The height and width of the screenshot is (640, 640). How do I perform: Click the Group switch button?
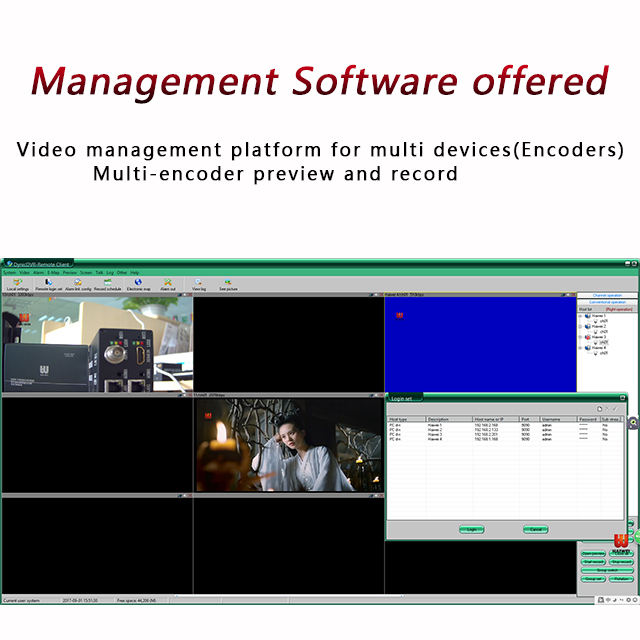point(607,570)
